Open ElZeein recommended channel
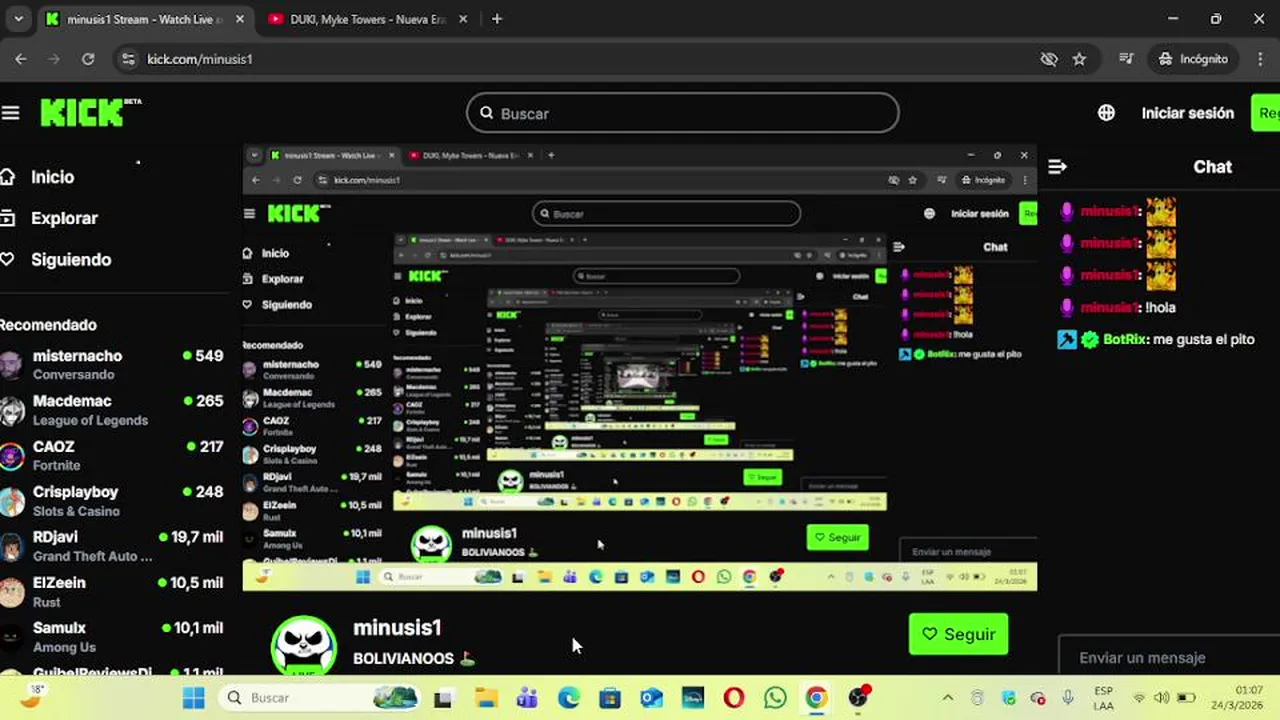The height and width of the screenshot is (720, 1280). [112, 592]
